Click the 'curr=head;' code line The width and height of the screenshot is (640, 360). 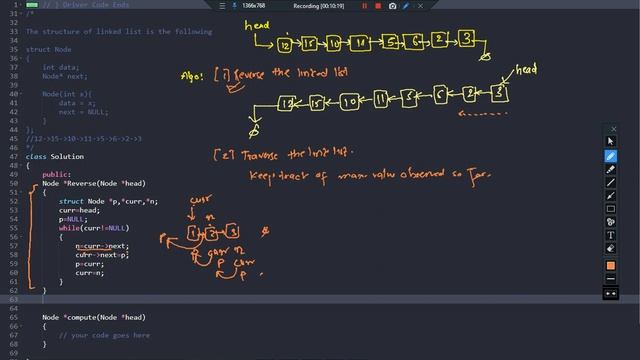coord(79,210)
